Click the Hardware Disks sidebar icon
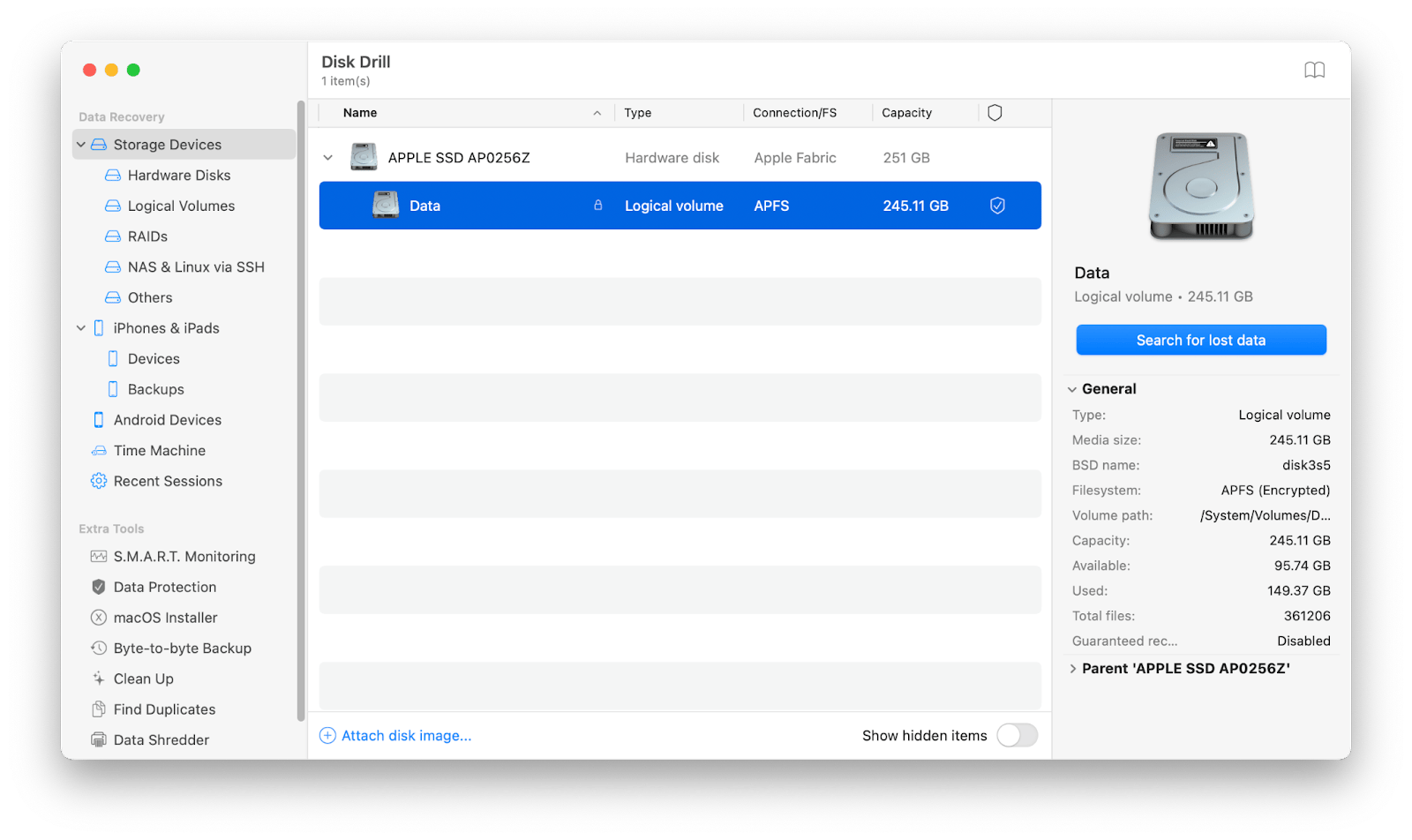The width and height of the screenshot is (1412, 840). 113,176
